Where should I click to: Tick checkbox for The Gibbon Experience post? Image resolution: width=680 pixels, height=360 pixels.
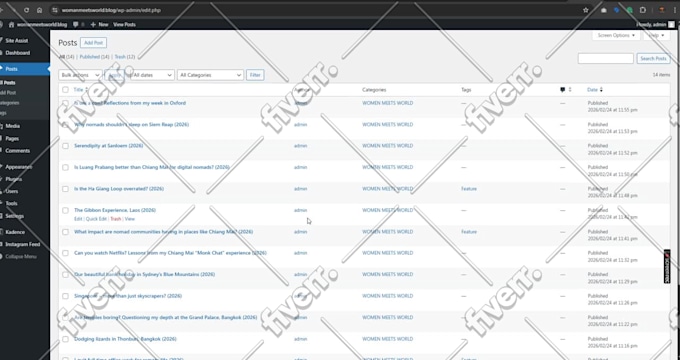tap(65, 210)
